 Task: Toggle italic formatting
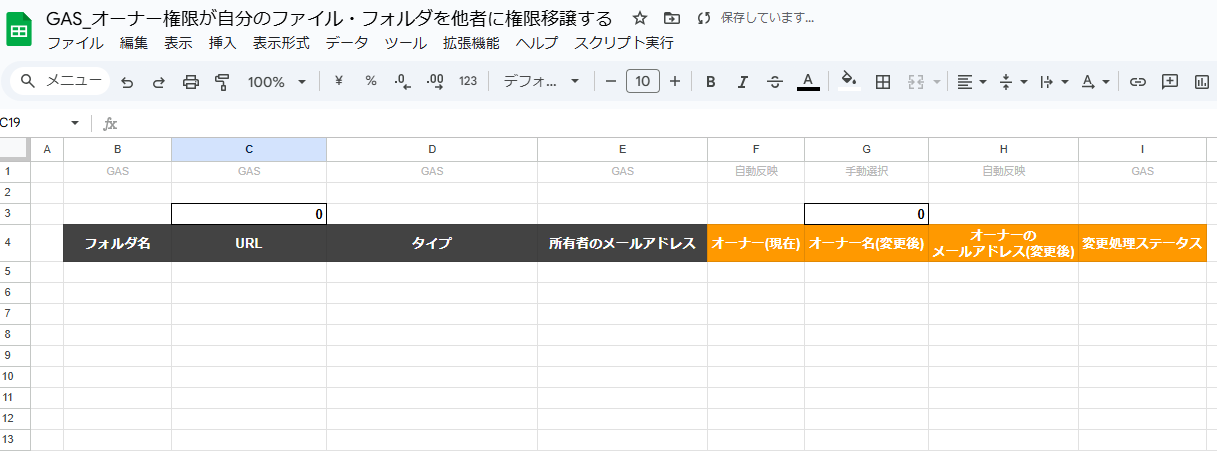click(742, 82)
